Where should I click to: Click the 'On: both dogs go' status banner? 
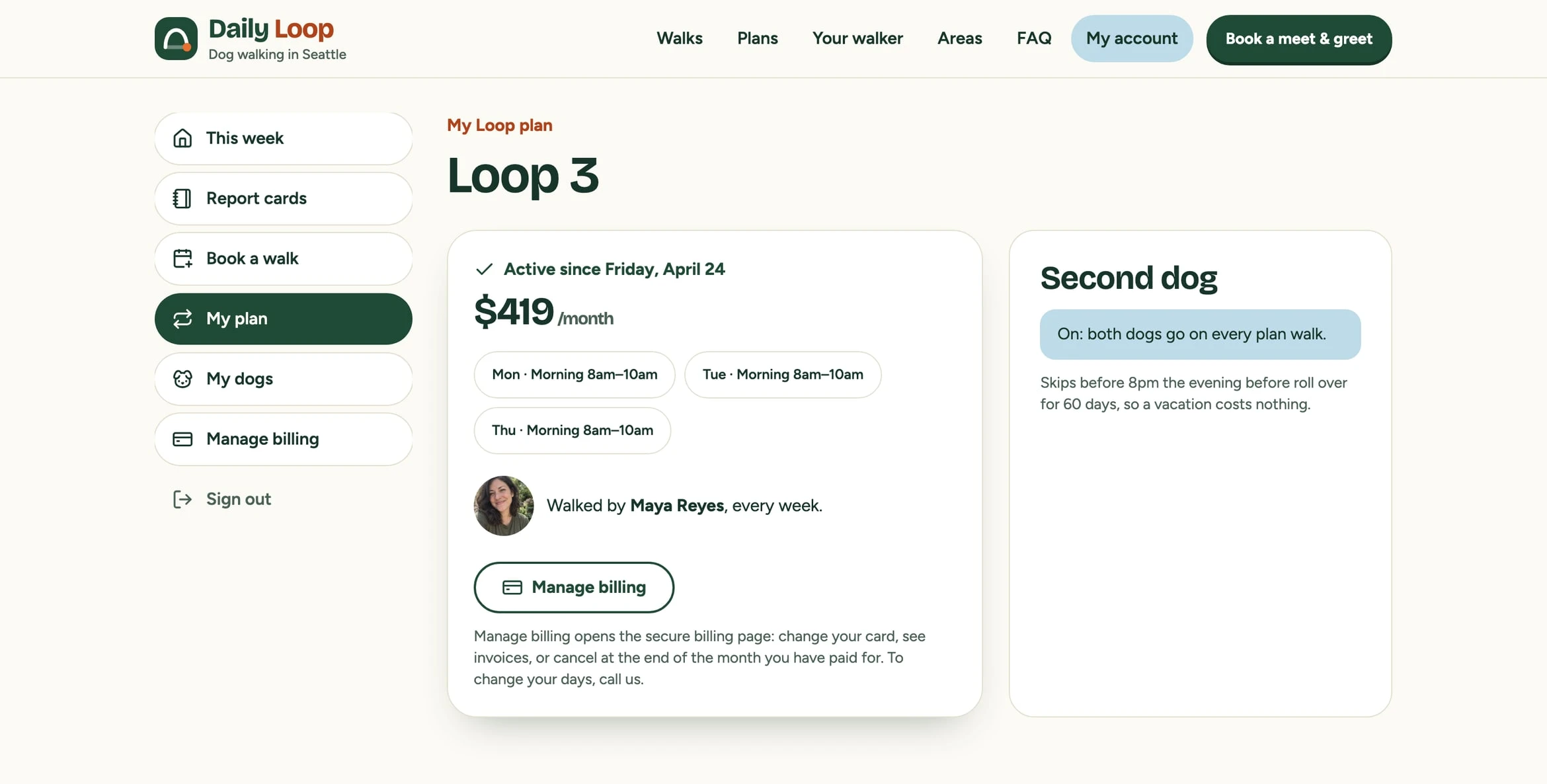(1200, 334)
